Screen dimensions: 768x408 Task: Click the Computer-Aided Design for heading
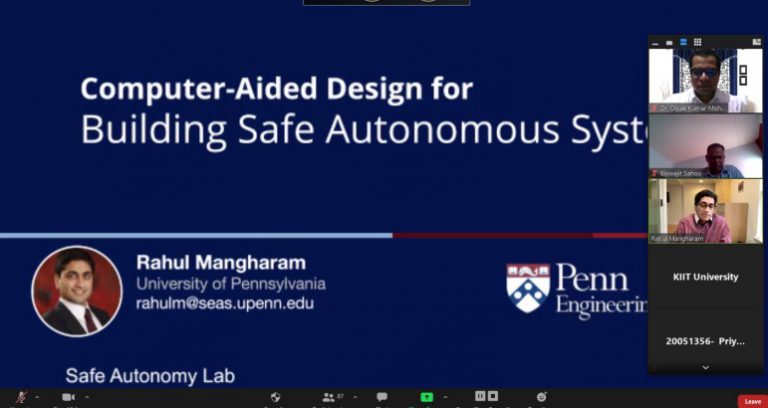[x=277, y=89]
